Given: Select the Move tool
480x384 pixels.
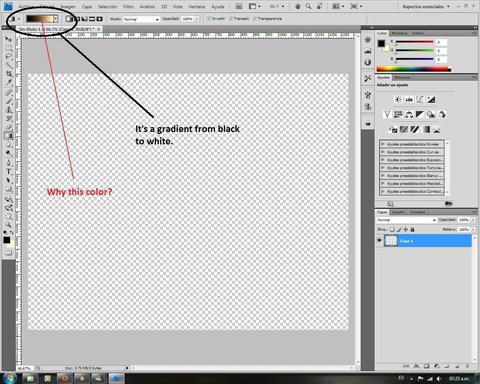Looking at the screenshot, I should [8, 39].
